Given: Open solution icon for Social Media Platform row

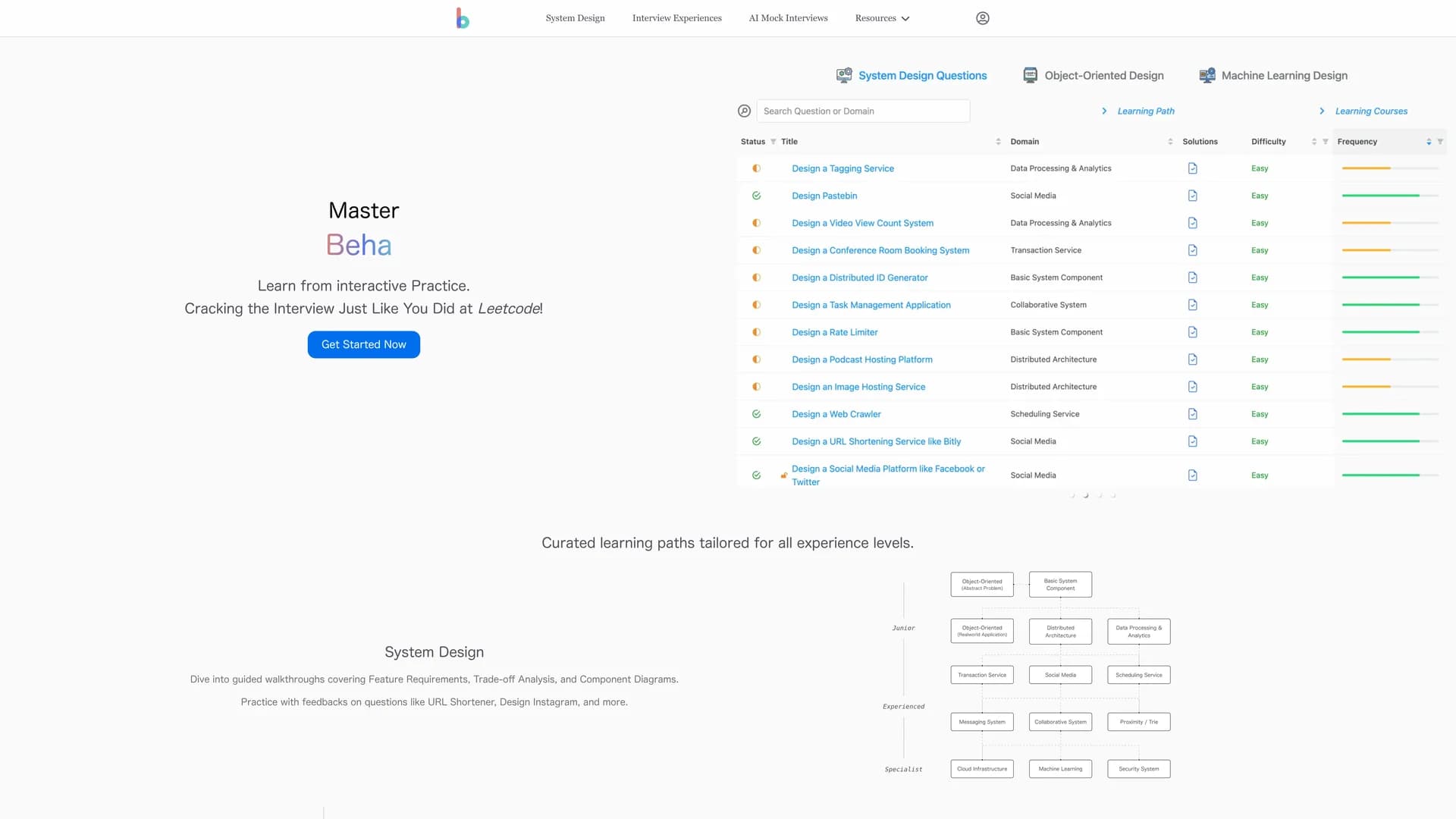Looking at the screenshot, I should 1192,475.
